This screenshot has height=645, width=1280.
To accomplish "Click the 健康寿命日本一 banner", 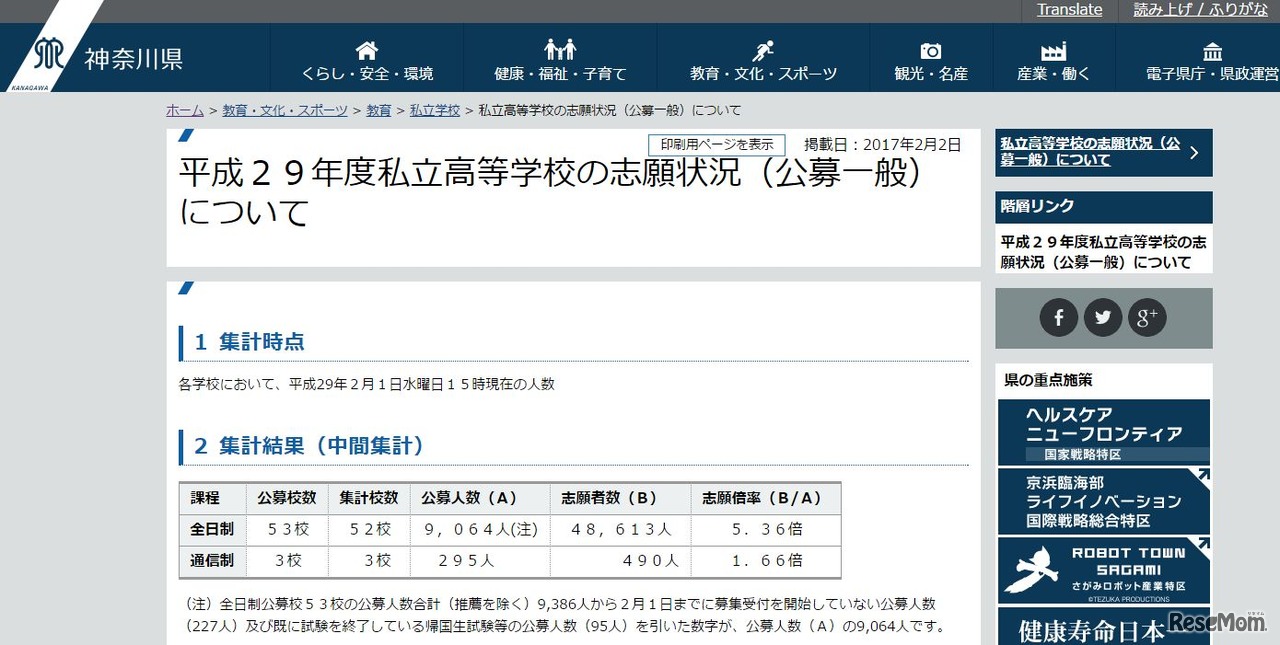I will tap(1091, 628).
